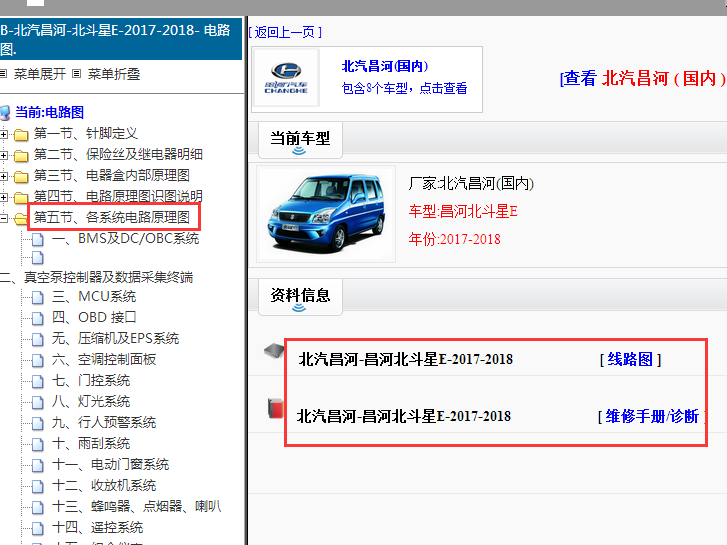Image resolution: width=727 pixels, height=545 pixels.
Task: Open 无、压缩机及EPS系统 diagram
Action: (x=115, y=338)
